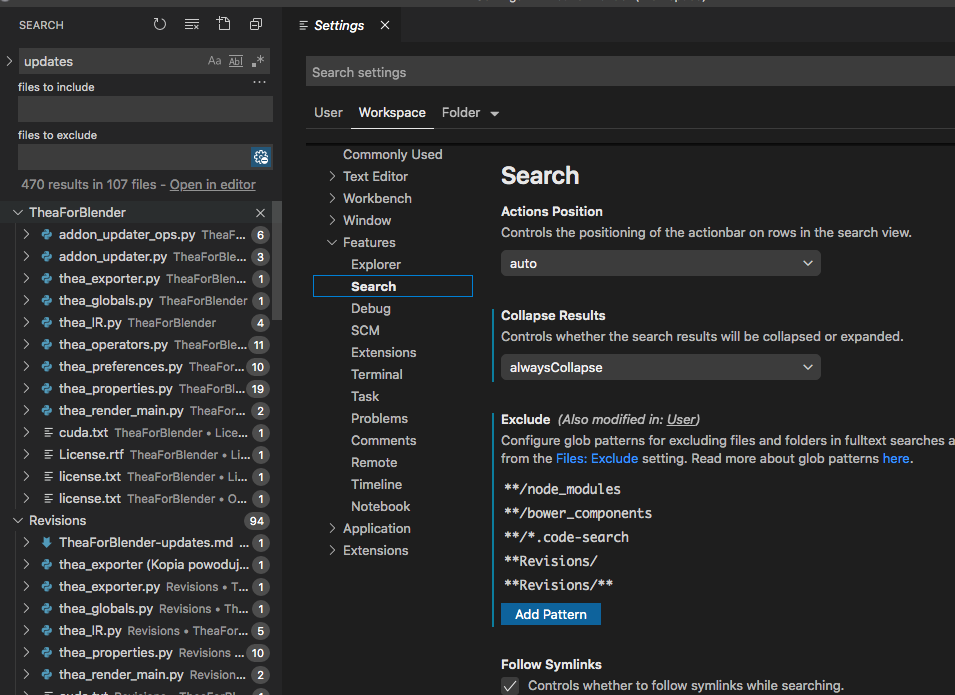Screen dimensions: 955x695
Task: Click Python icon of thea_operators.py
Action: click(x=46, y=344)
